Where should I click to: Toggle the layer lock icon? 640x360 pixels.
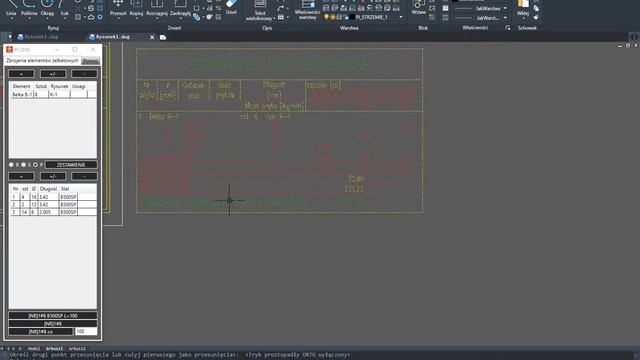[x=346, y=17]
